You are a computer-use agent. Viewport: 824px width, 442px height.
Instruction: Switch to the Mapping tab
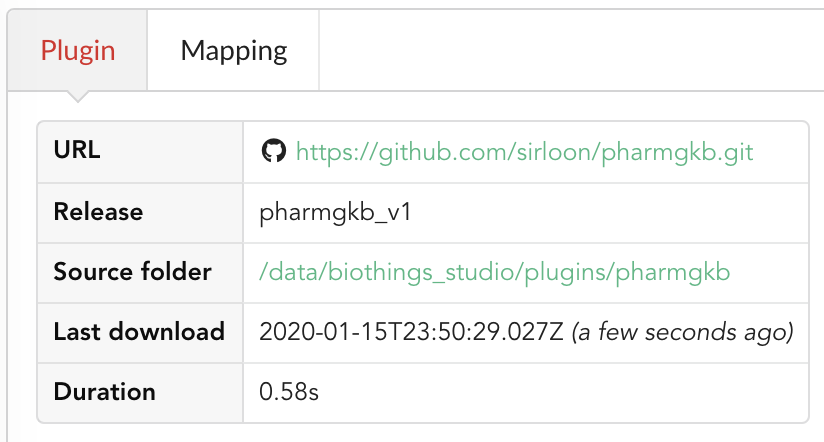tap(233, 50)
